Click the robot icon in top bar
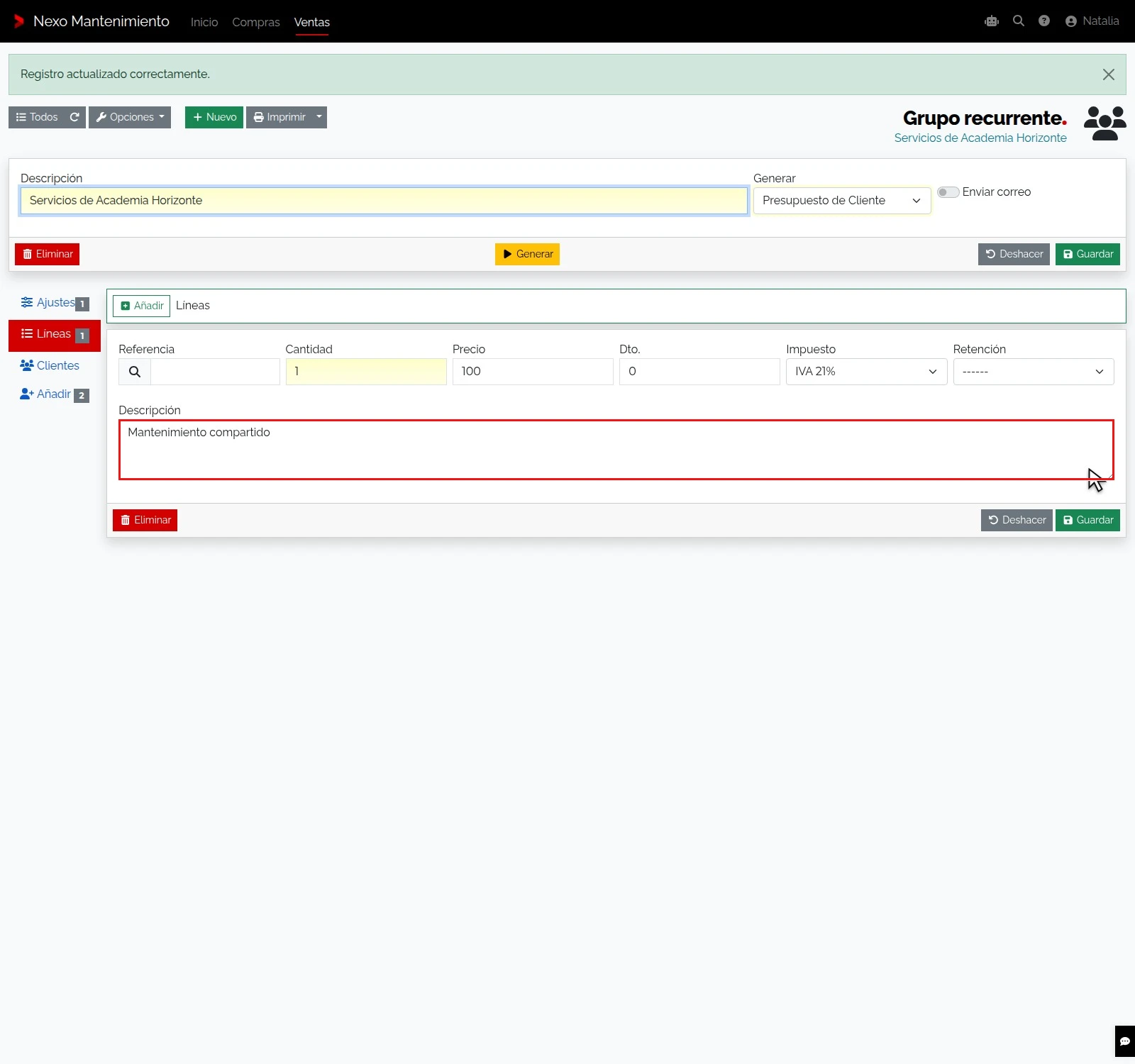Screen dimensions: 1135x1064 (992, 21)
